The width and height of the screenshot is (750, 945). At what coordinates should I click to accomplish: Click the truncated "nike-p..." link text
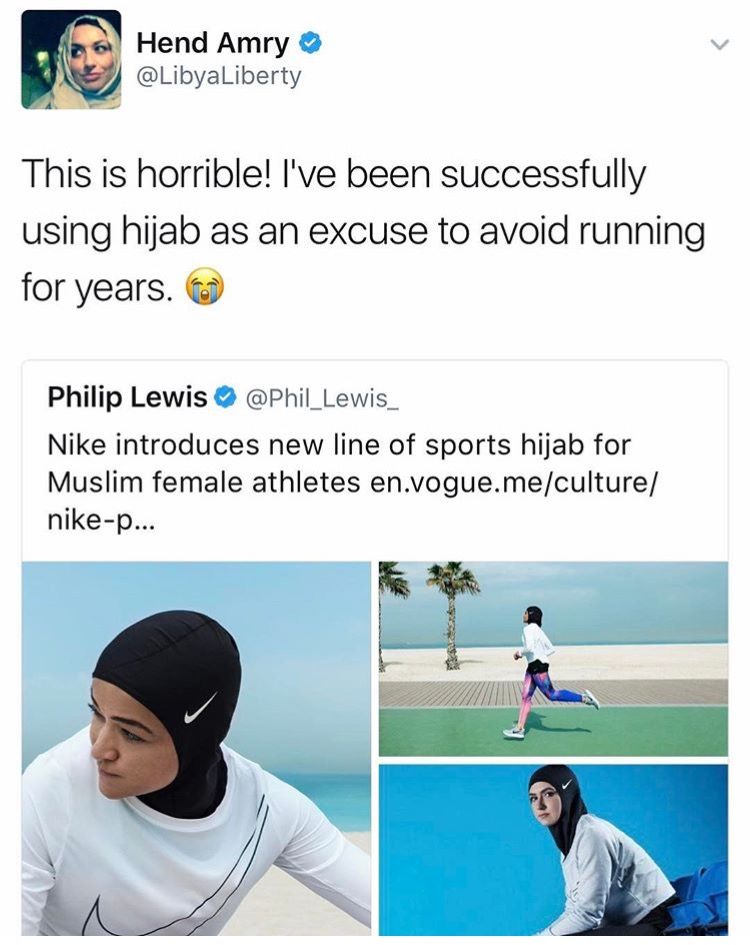click(x=100, y=519)
